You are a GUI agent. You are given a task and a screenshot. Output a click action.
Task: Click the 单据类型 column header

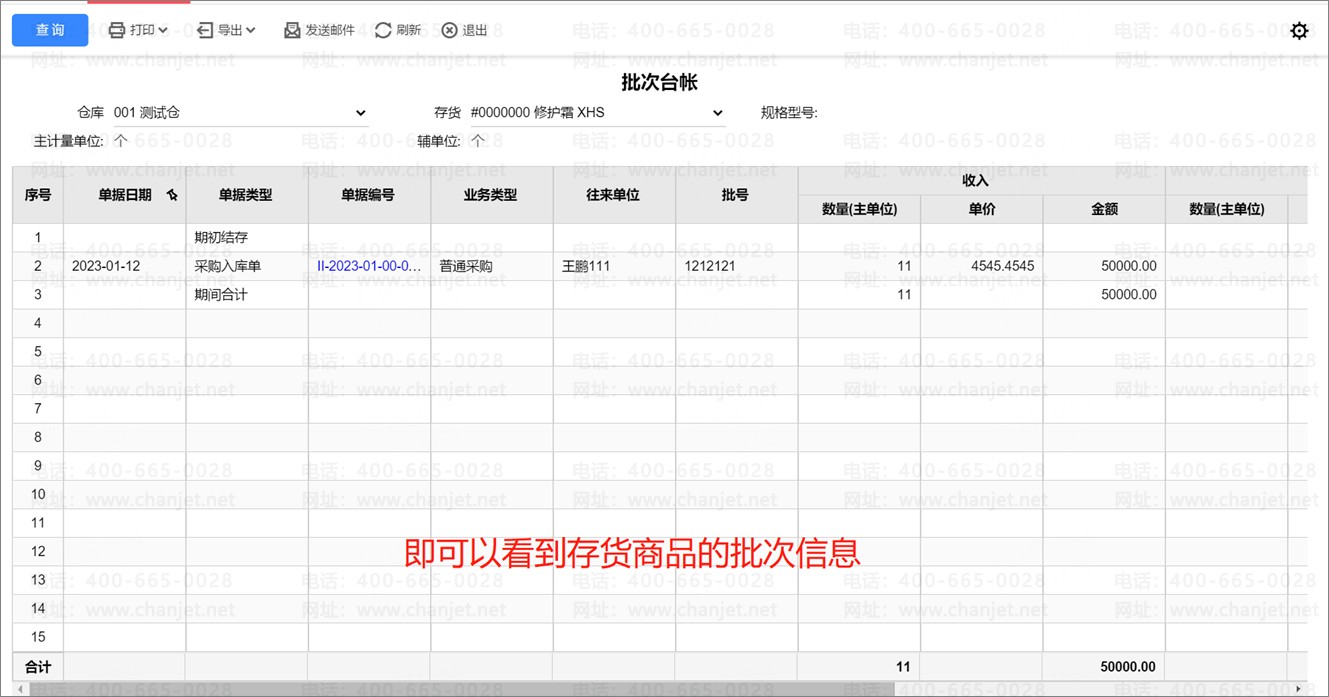(x=246, y=195)
